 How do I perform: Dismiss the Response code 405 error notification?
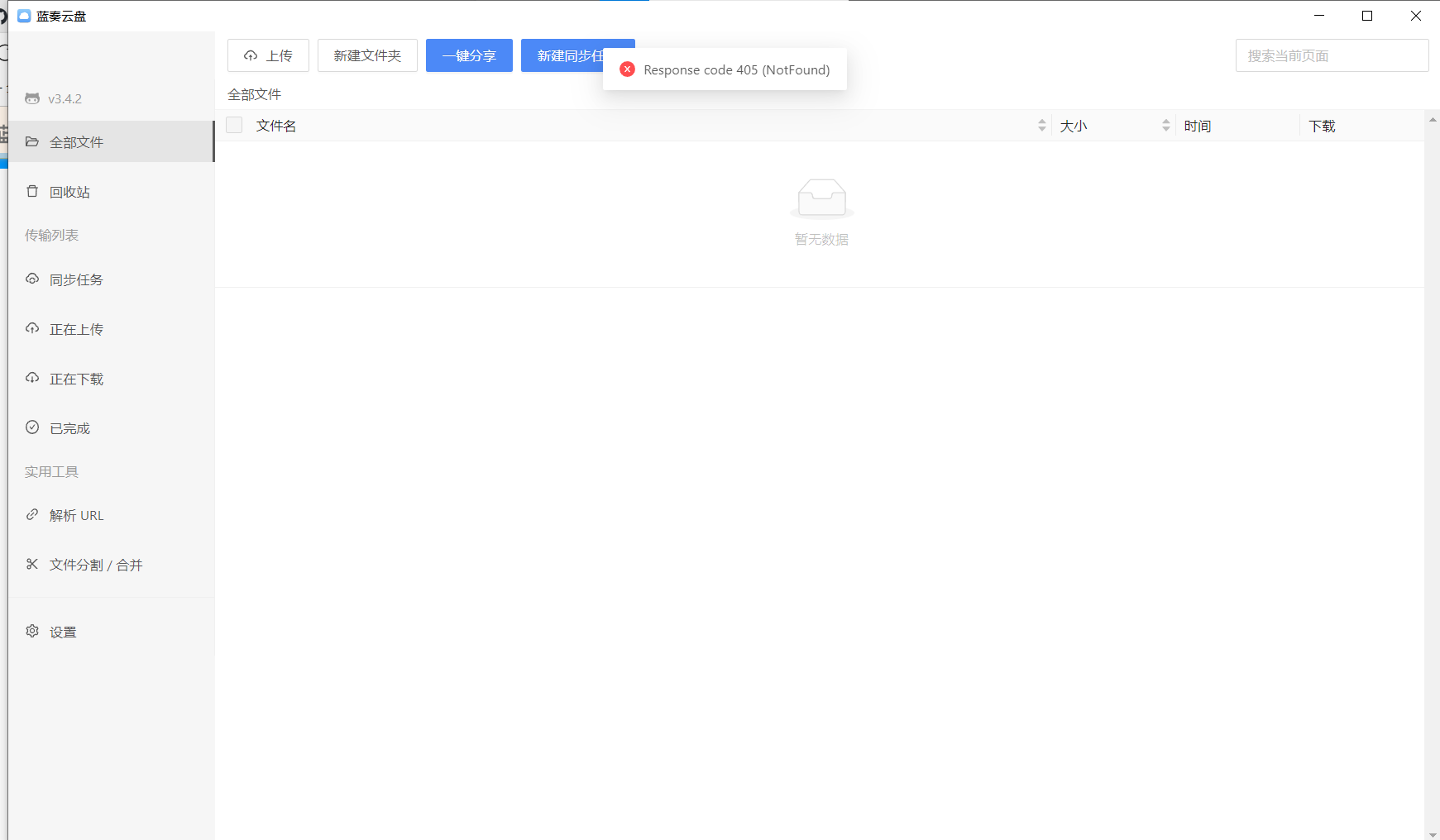[x=628, y=69]
